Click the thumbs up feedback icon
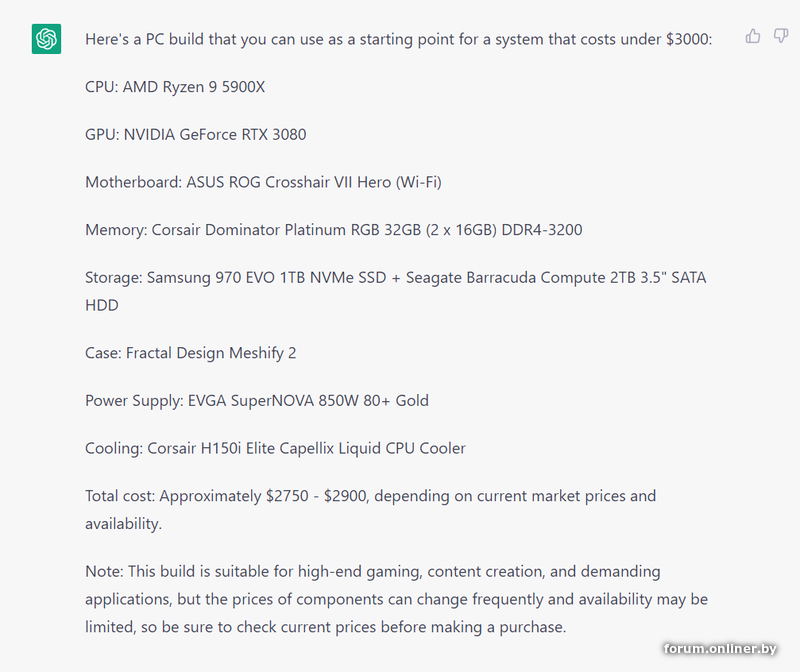This screenshot has width=800, height=672. [753, 36]
